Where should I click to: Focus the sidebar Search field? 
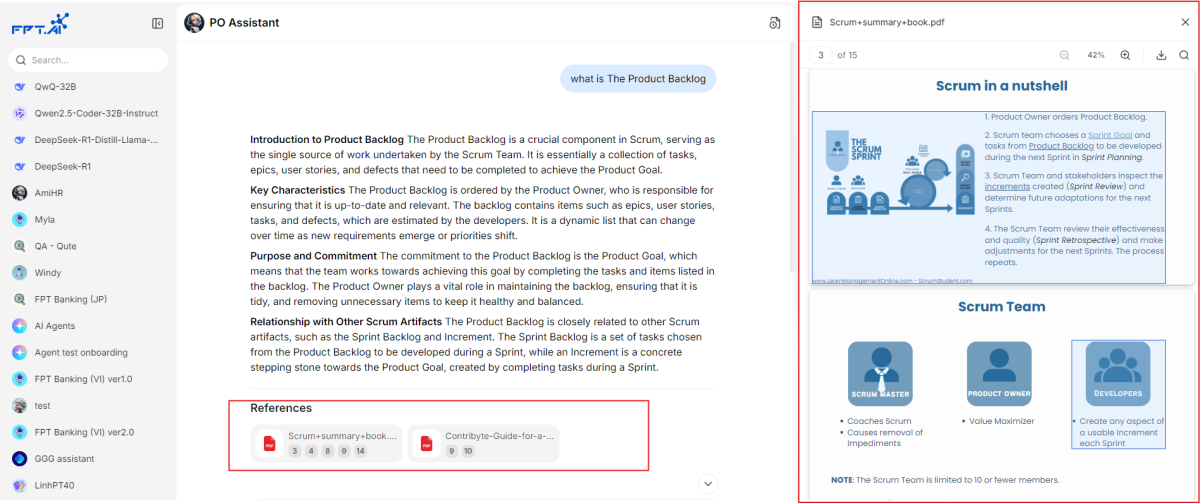coord(88,60)
